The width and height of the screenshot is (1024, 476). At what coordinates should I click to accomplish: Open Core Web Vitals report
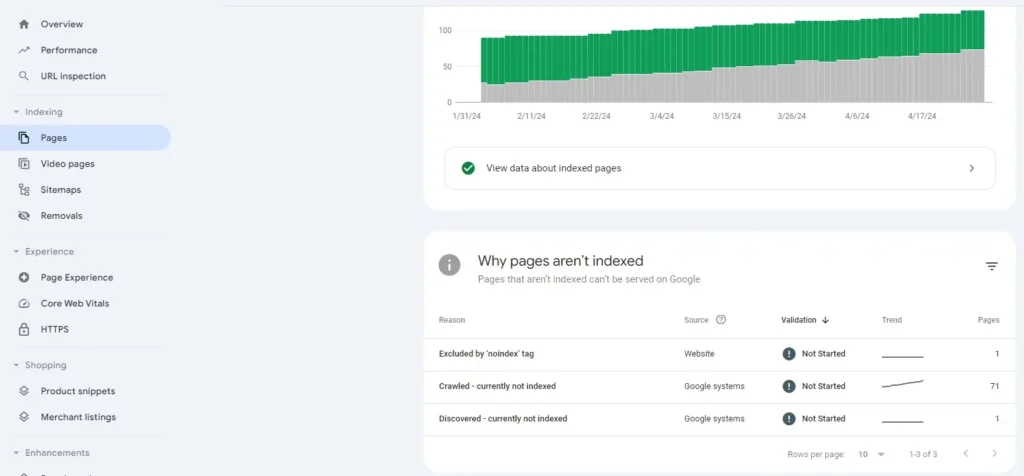(75, 304)
